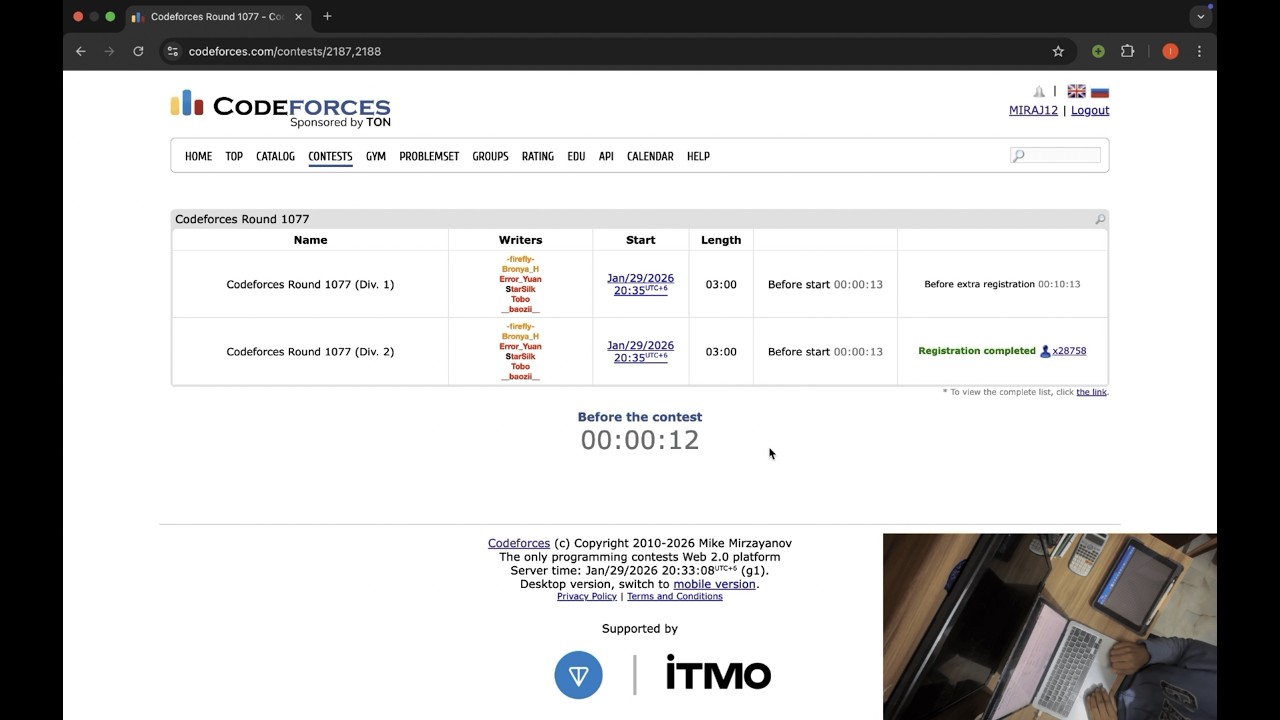Open writer Tobo in the Div. 2 row
The width and height of the screenshot is (1280, 720).
tap(520, 366)
